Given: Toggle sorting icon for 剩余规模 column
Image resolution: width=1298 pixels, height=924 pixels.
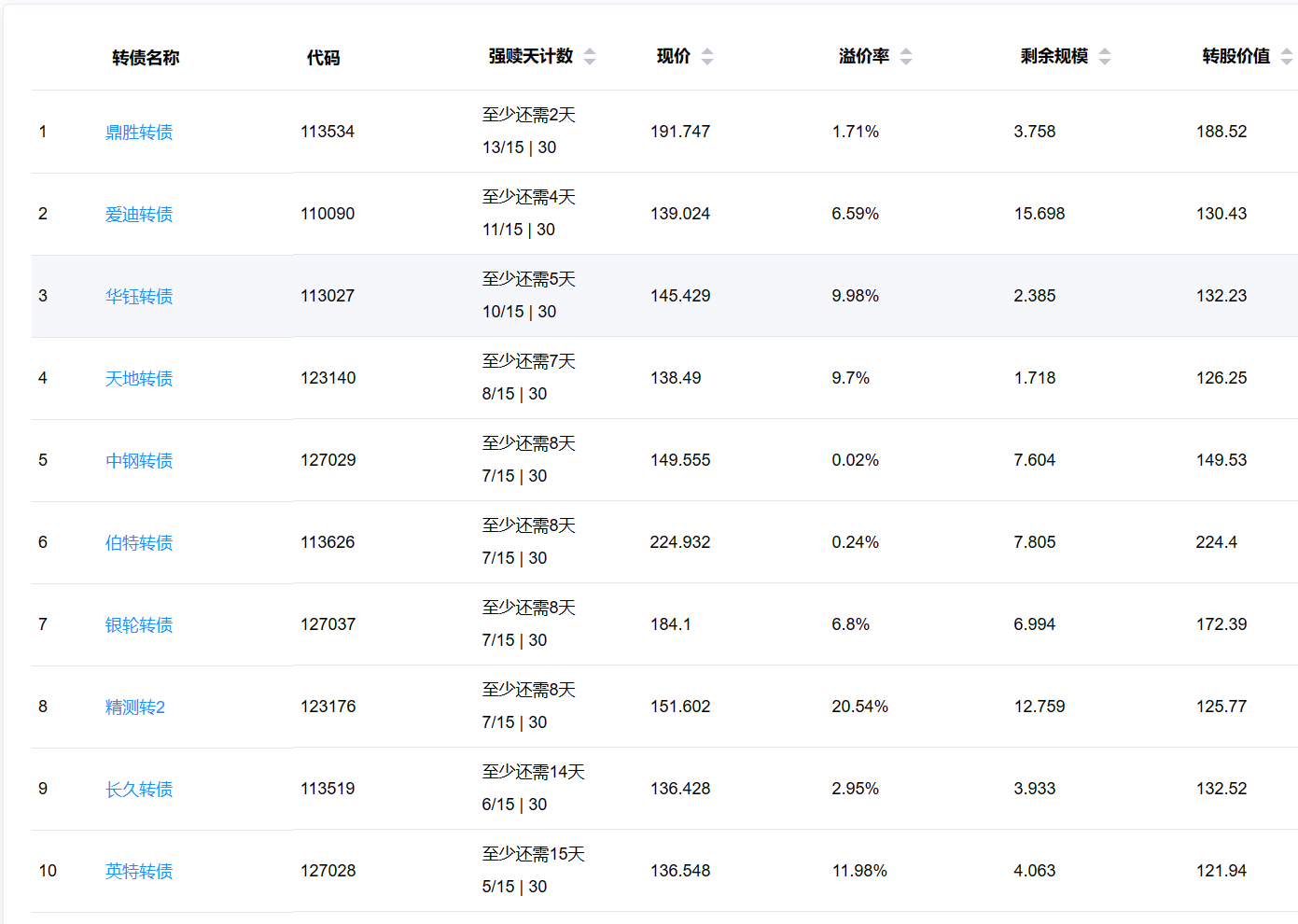Looking at the screenshot, I should [x=1105, y=57].
